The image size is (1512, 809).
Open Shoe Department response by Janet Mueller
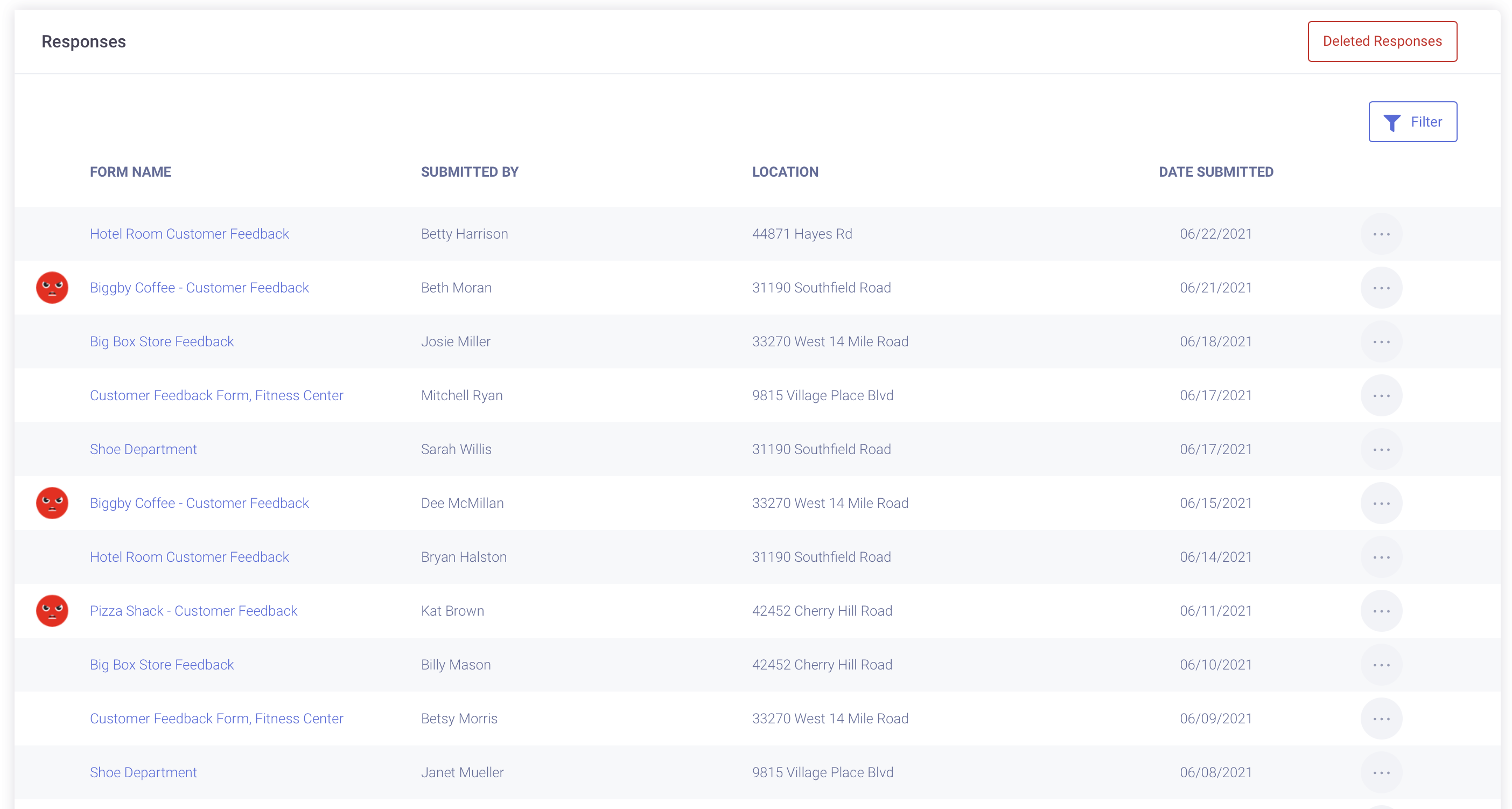(143, 772)
